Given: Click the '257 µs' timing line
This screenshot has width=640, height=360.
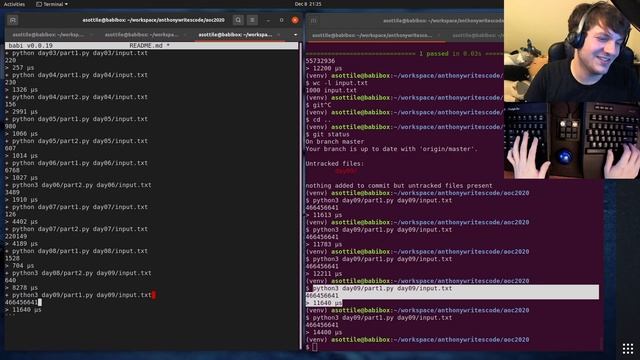Looking at the screenshot, I should coord(20,68).
